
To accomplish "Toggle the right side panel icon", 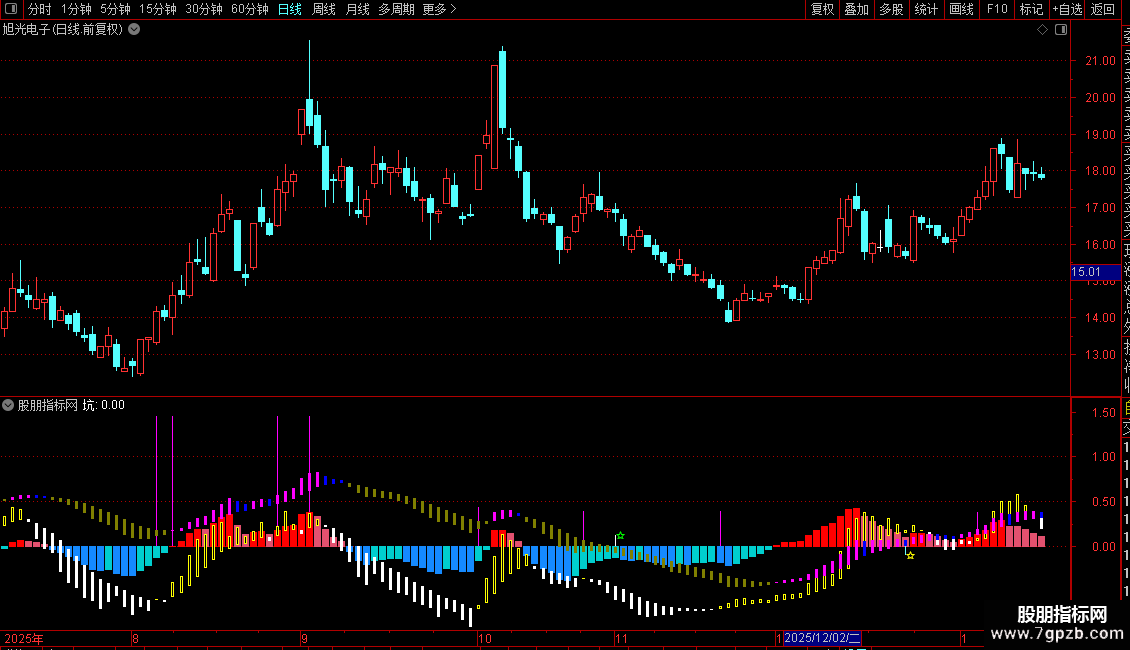I will click(1061, 30).
